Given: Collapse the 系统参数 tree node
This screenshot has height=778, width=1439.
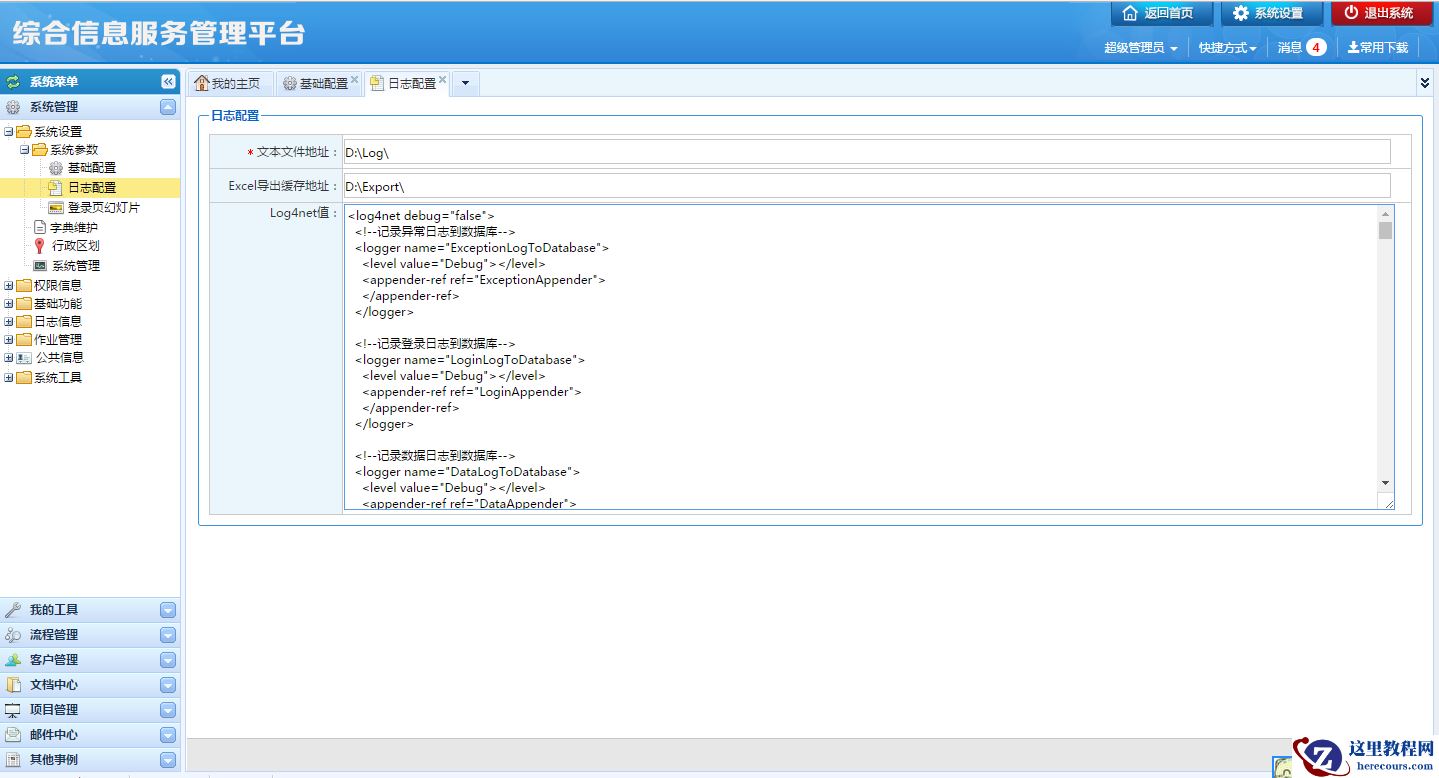Looking at the screenshot, I should point(25,150).
